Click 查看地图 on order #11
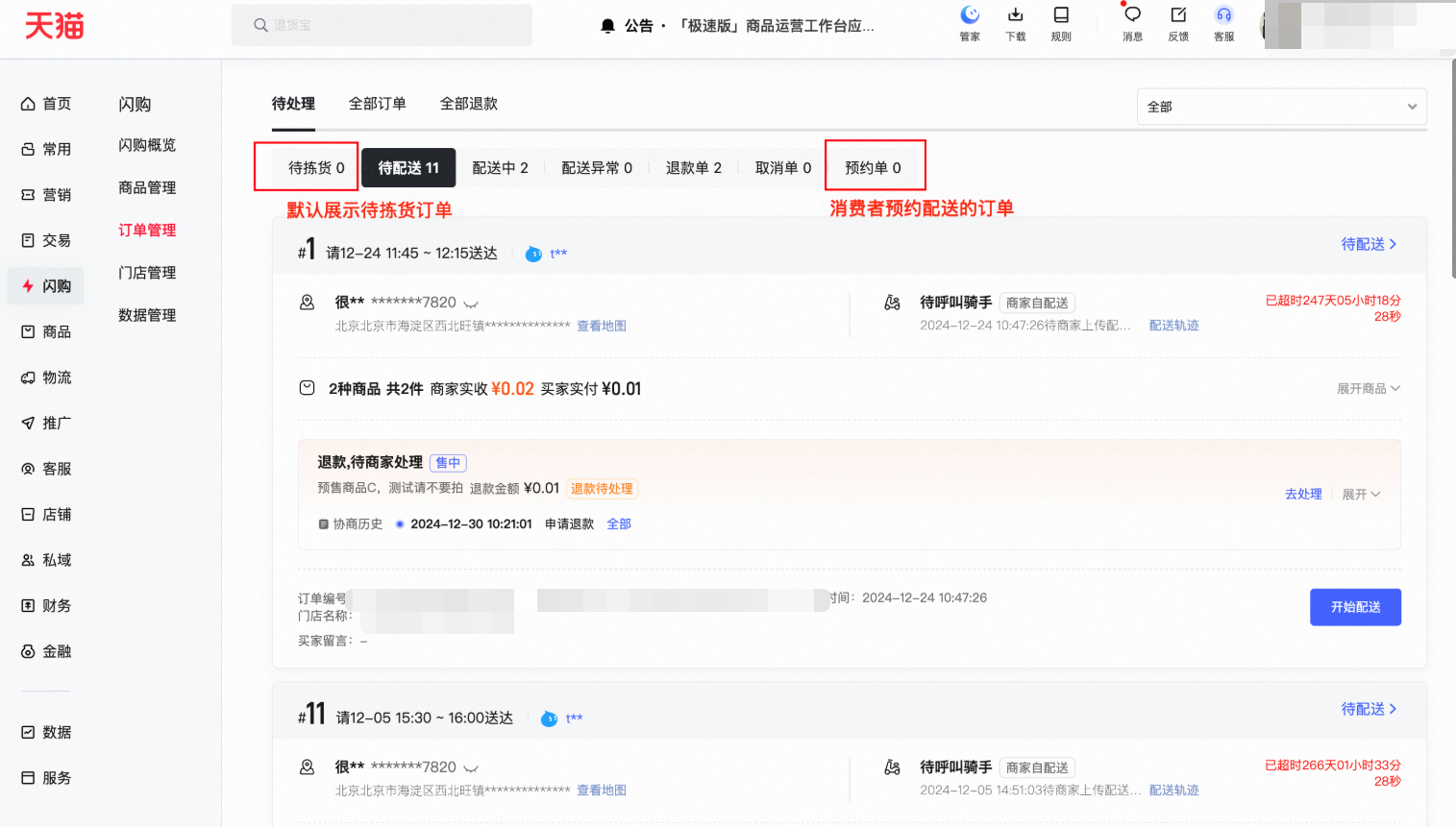This screenshot has height=827, width=1456. click(602, 791)
